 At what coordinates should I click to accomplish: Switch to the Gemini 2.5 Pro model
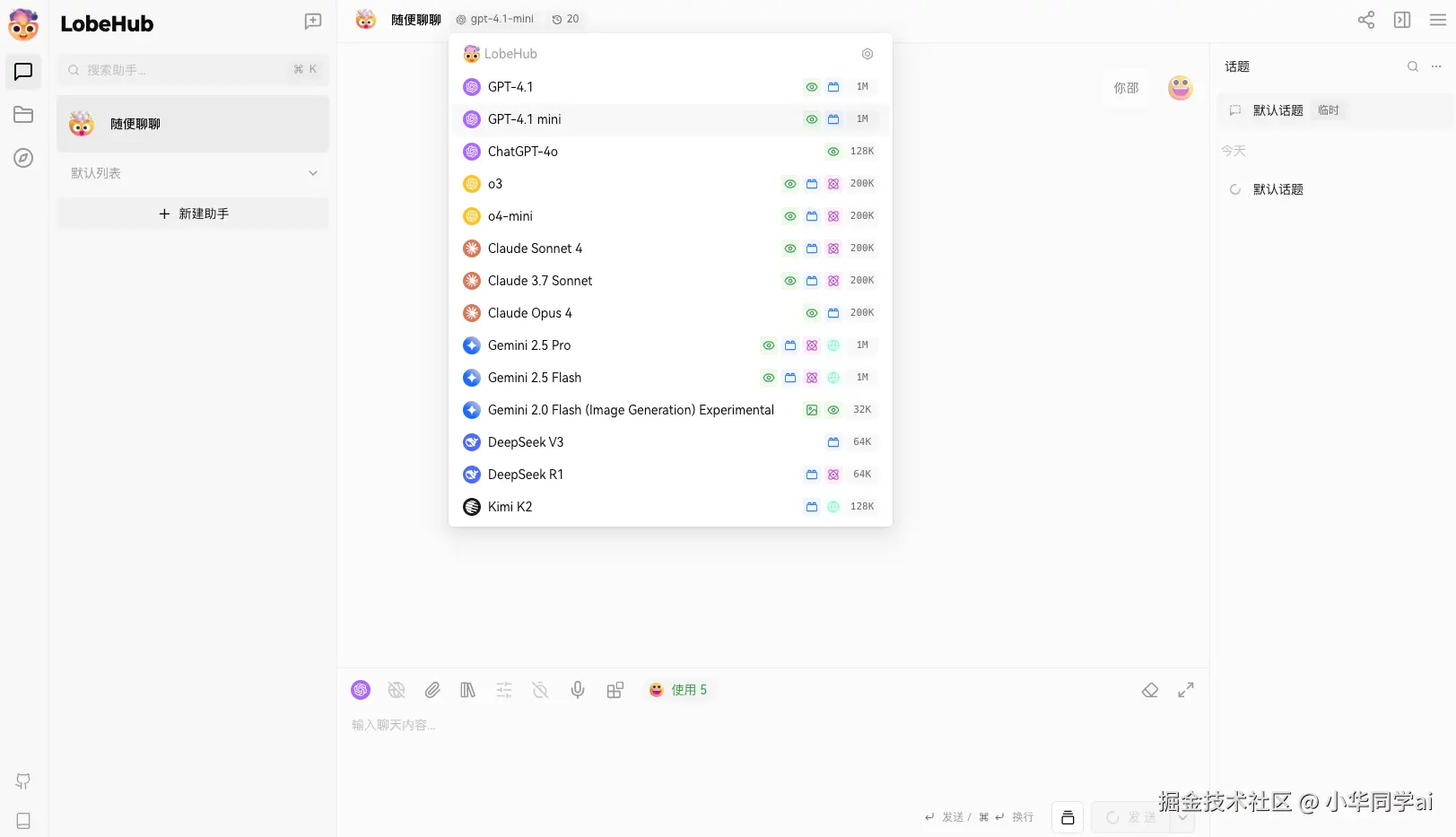(x=670, y=345)
